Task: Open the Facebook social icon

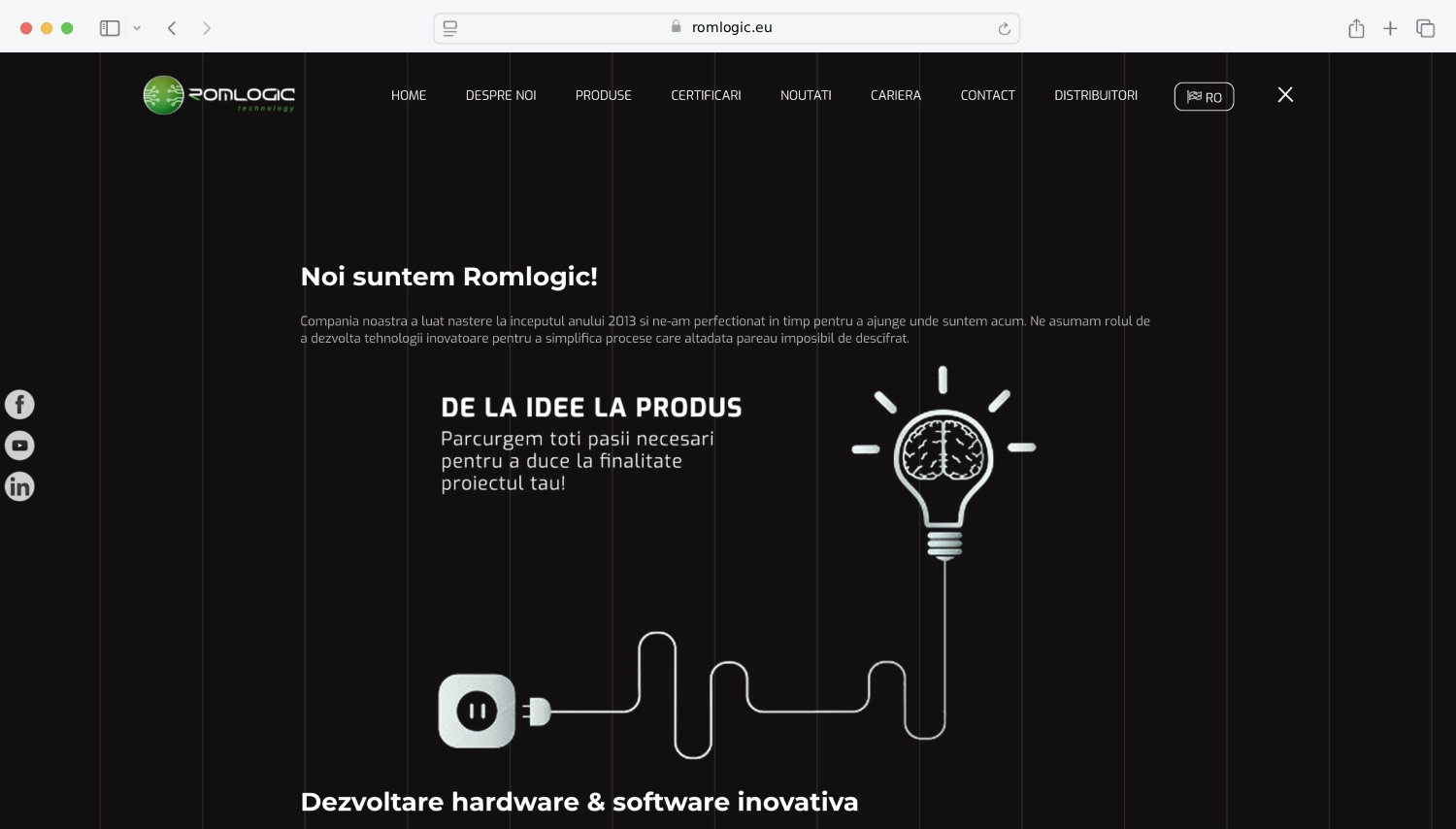Action: click(19, 404)
